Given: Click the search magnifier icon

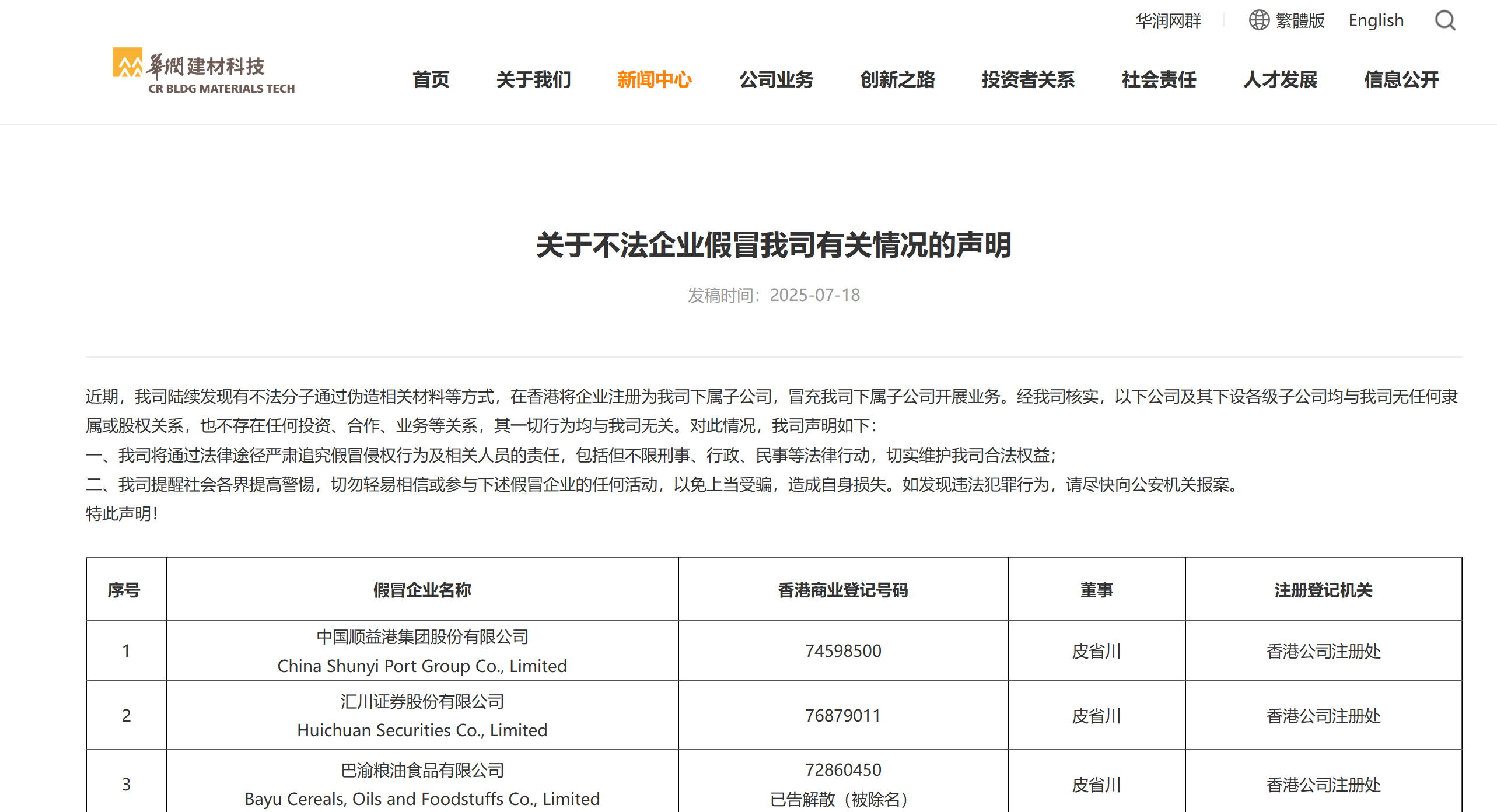Looking at the screenshot, I should 1445,21.
